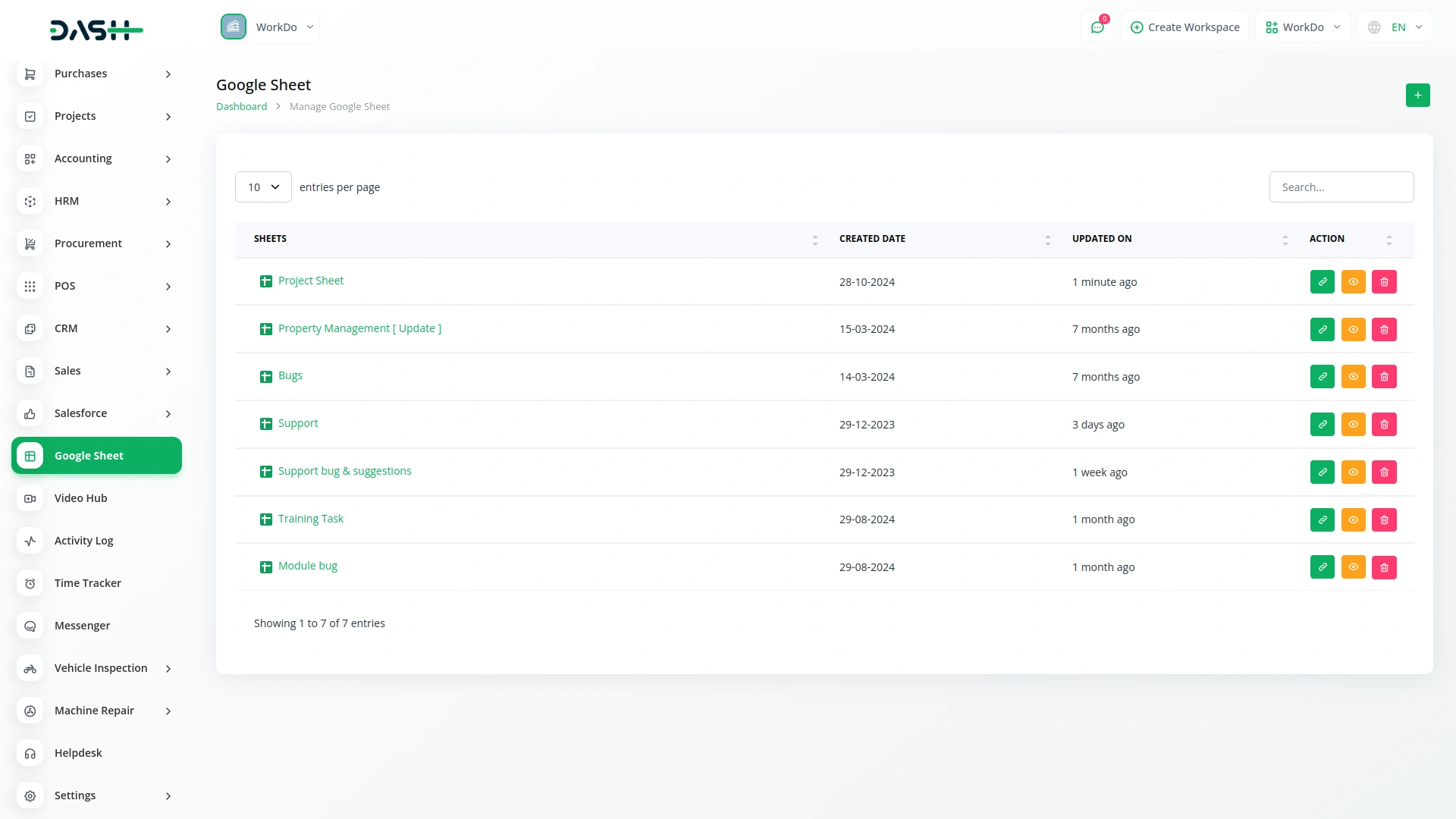The height and width of the screenshot is (819, 1456).
Task: Open the link icon for Module bug
Action: coord(1323,567)
